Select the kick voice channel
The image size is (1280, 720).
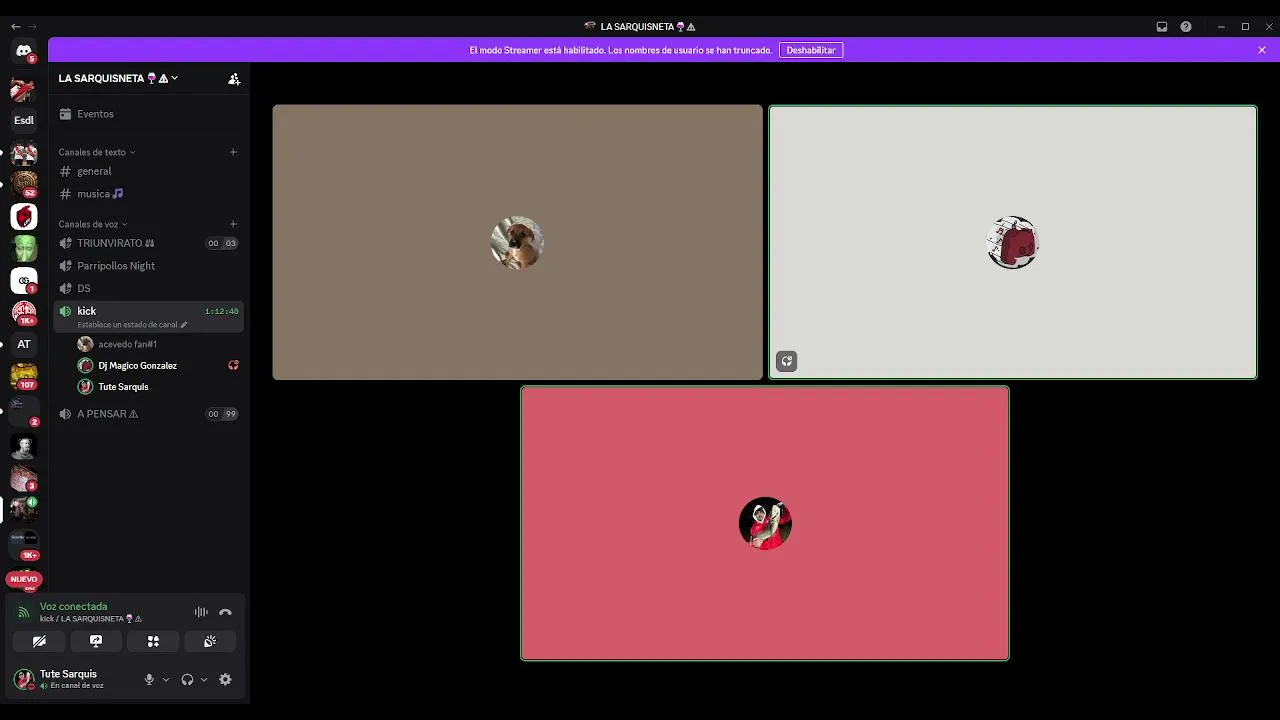(148, 316)
